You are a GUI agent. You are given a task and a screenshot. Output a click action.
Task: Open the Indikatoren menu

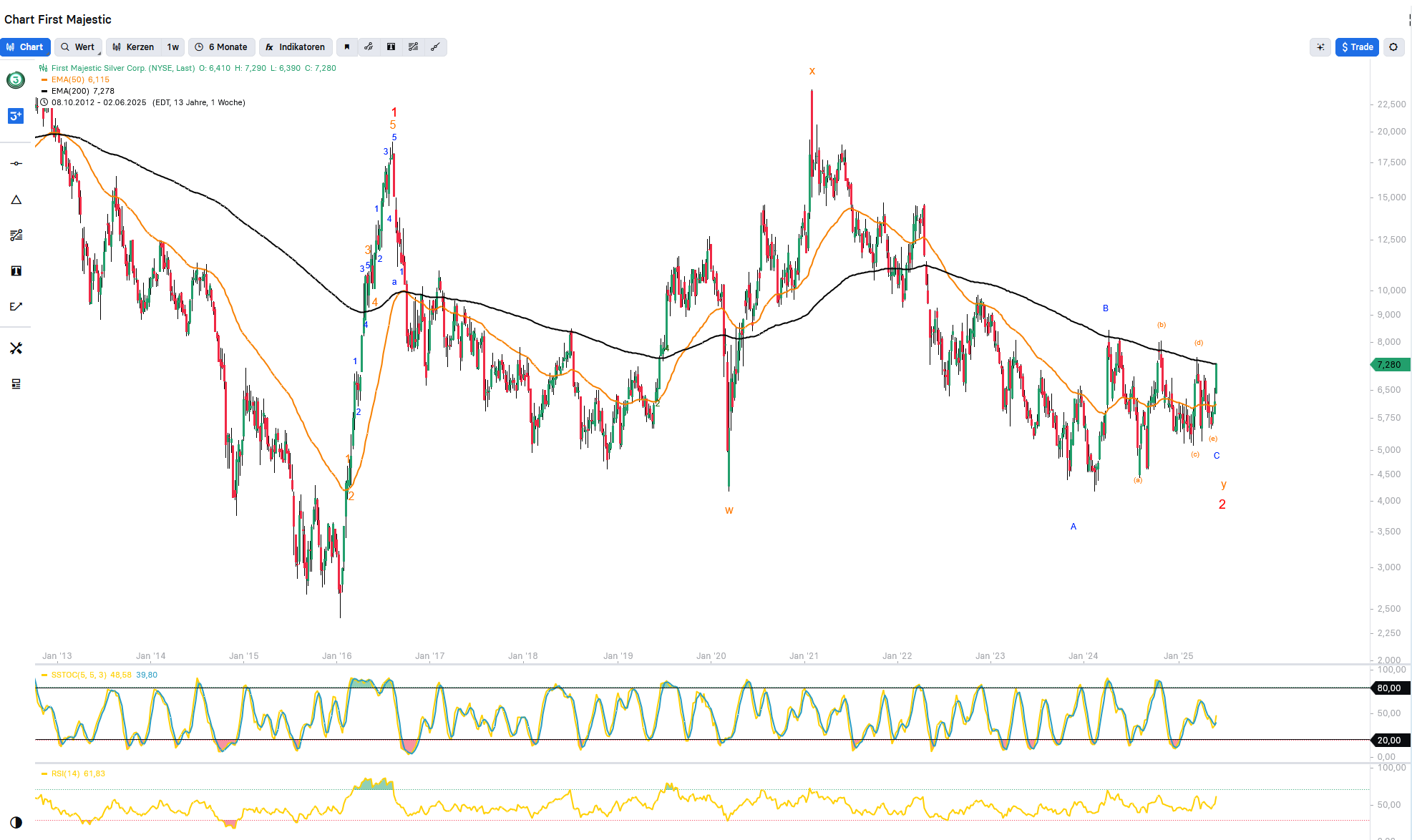pos(295,47)
